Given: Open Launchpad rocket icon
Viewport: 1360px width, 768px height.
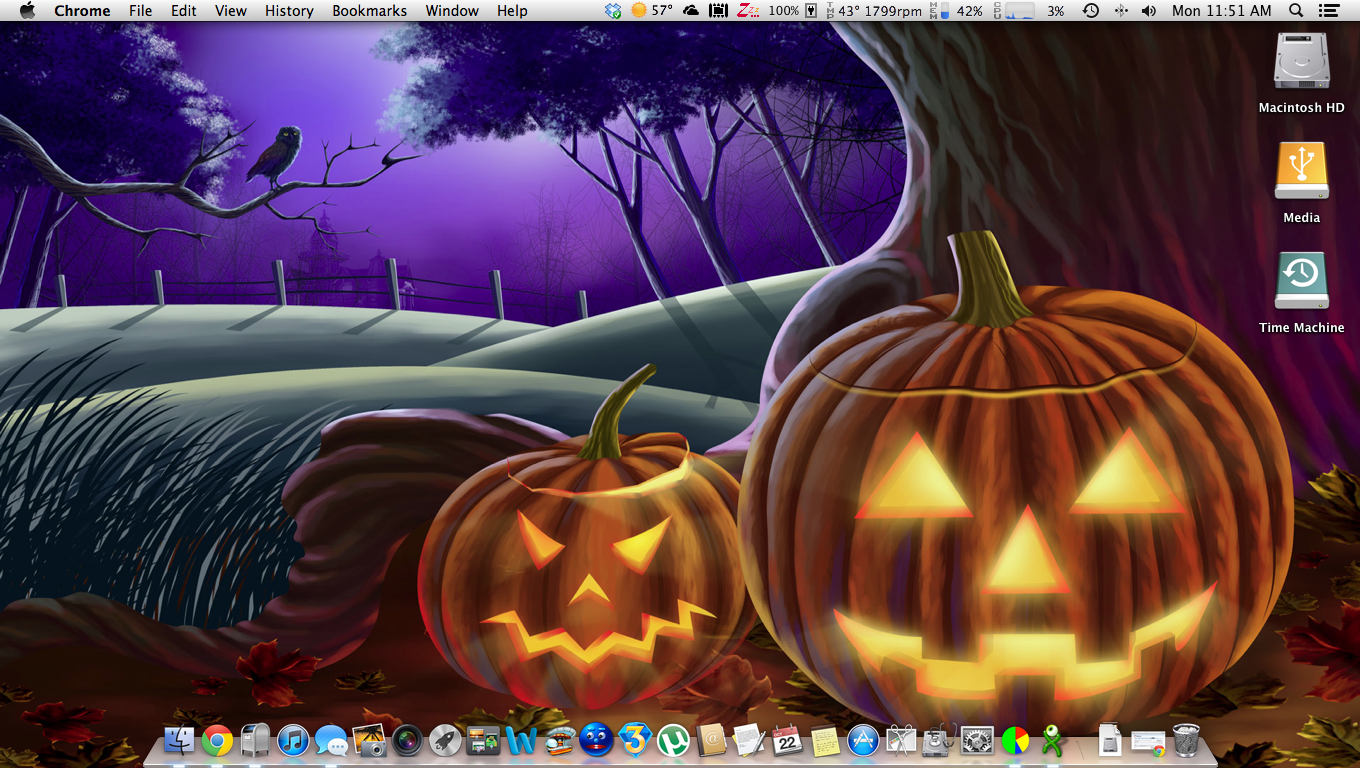Looking at the screenshot, I should pyautogui.click(x=445, y=741).
